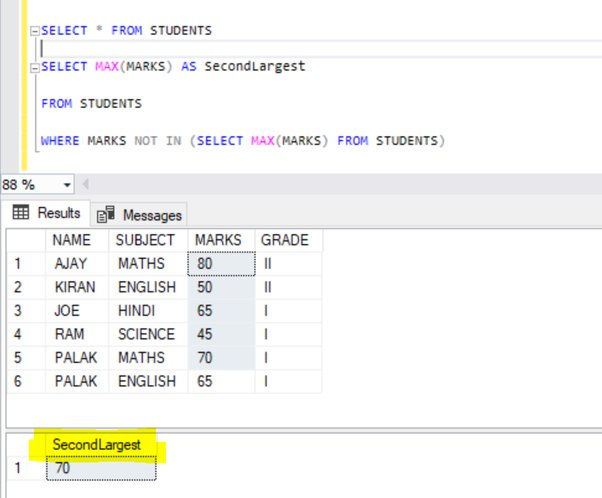
Task: Select row 6 header of students grid
Action: pyautogui.click(x=26, y=381)
